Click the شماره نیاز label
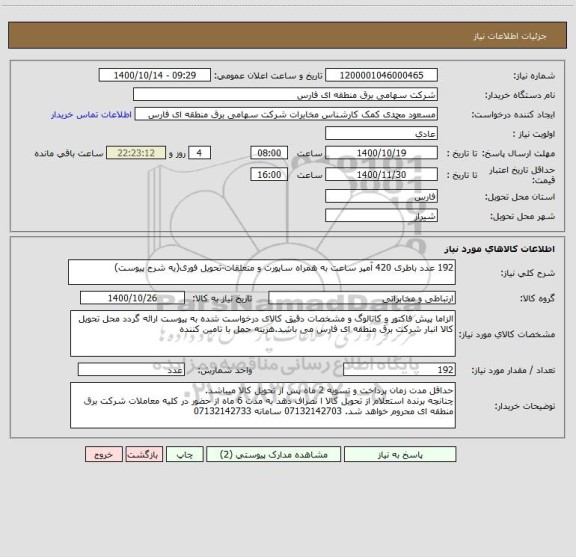 [x=534, y=76]
